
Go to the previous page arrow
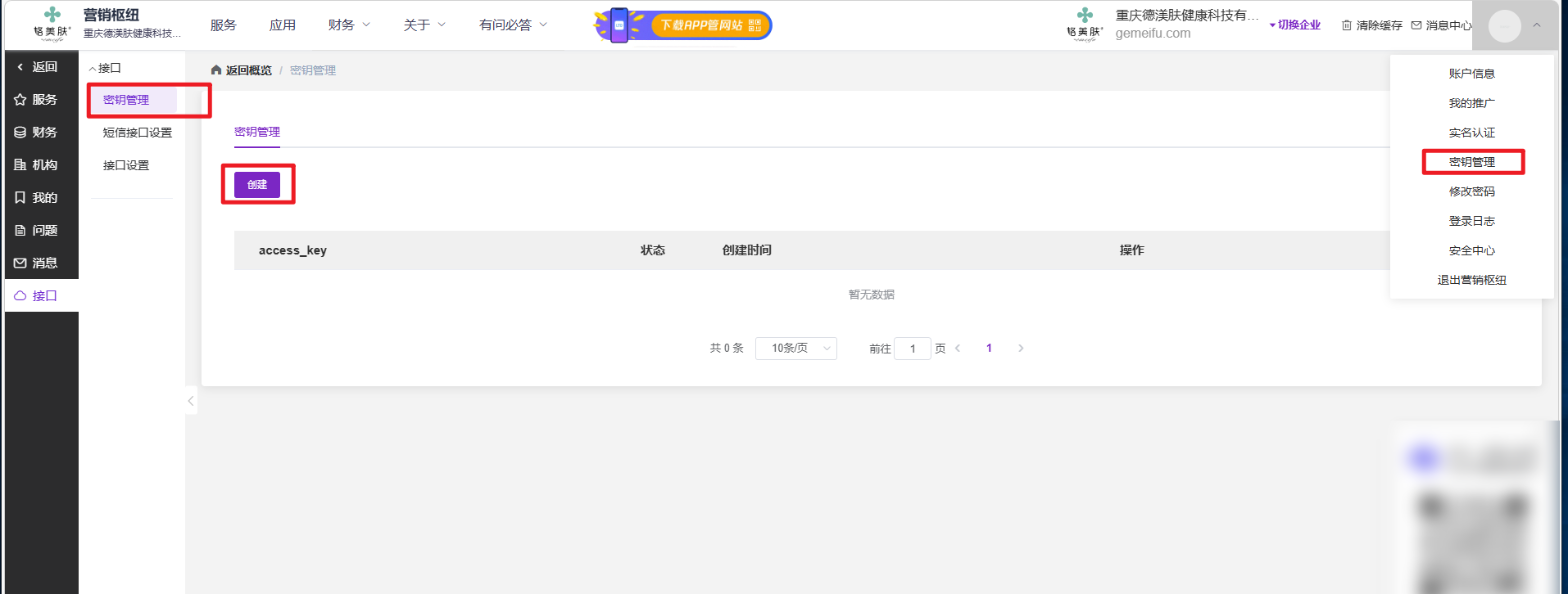pos(958,348)
